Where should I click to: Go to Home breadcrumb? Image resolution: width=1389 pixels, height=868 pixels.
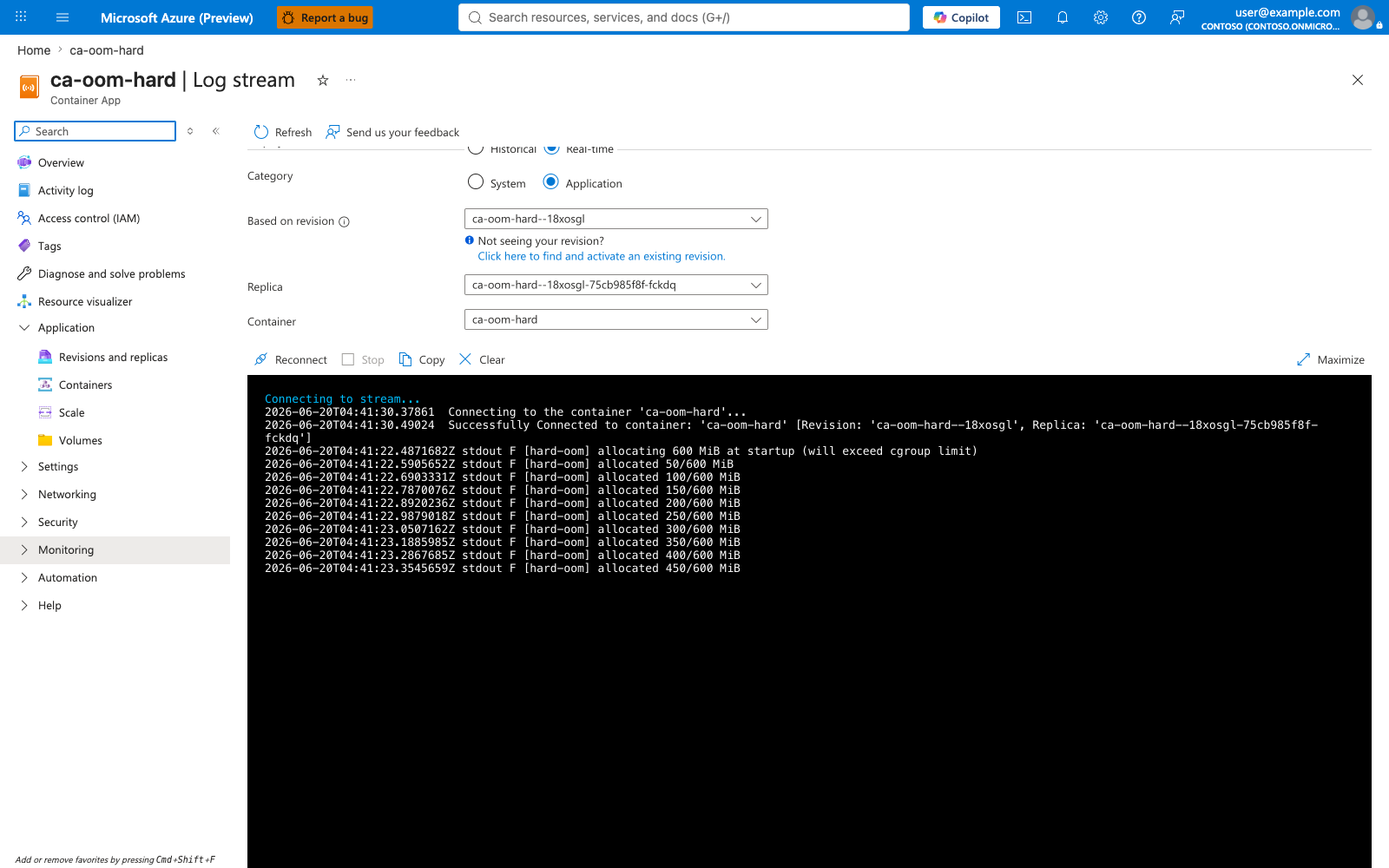pos(34,50)
